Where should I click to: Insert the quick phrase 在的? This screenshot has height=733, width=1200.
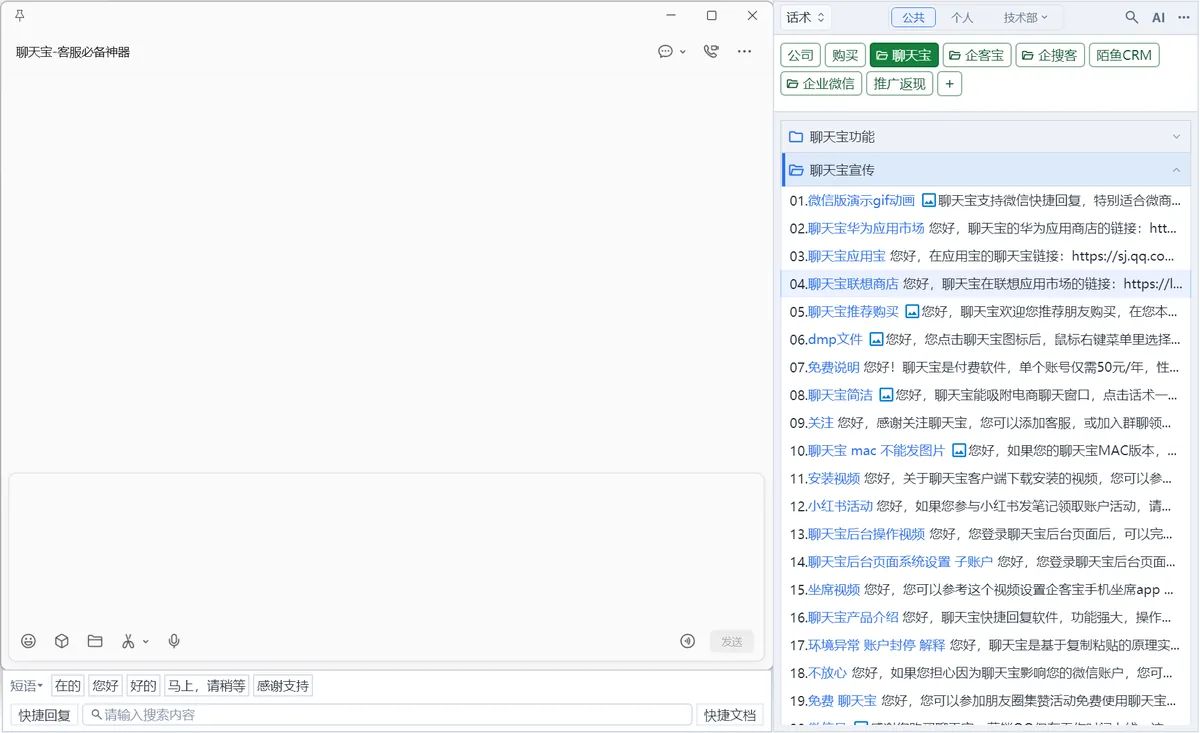click(68, 685)
